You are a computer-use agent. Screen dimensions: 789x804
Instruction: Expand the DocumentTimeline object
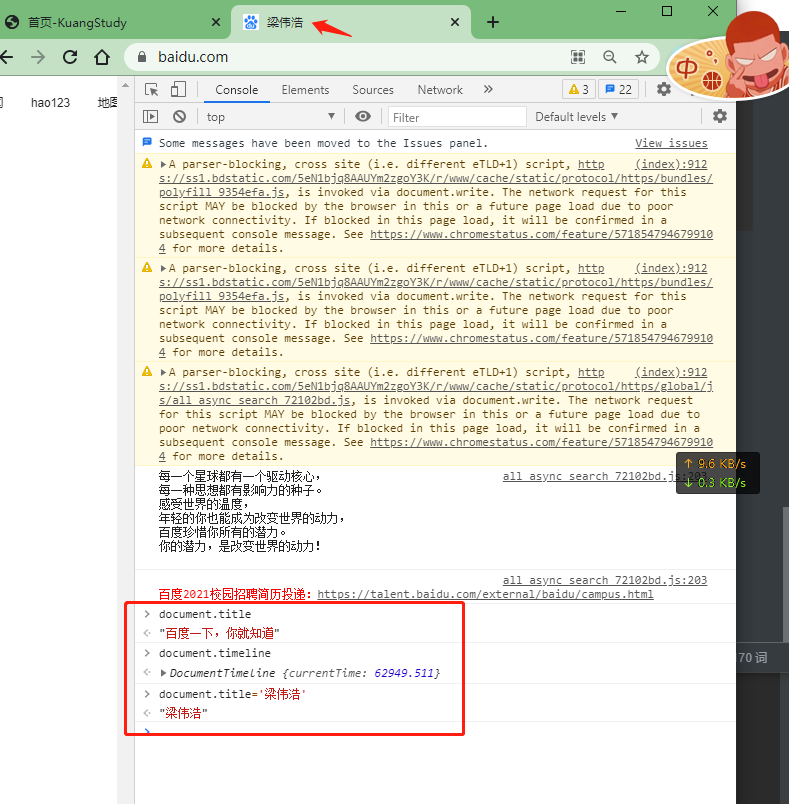[x=163, y=673]
